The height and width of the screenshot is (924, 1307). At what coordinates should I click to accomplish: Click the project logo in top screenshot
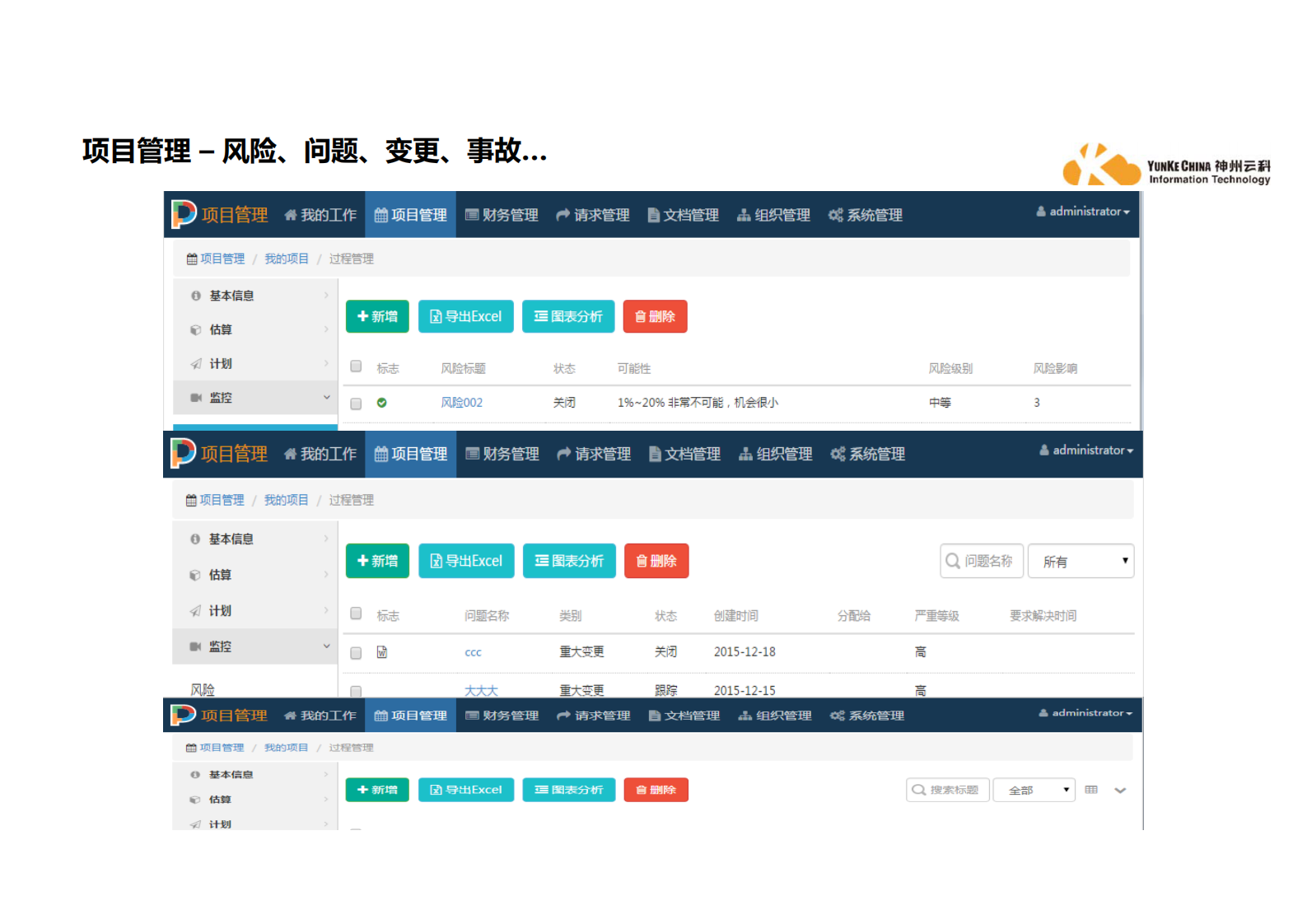pos(184,214)
